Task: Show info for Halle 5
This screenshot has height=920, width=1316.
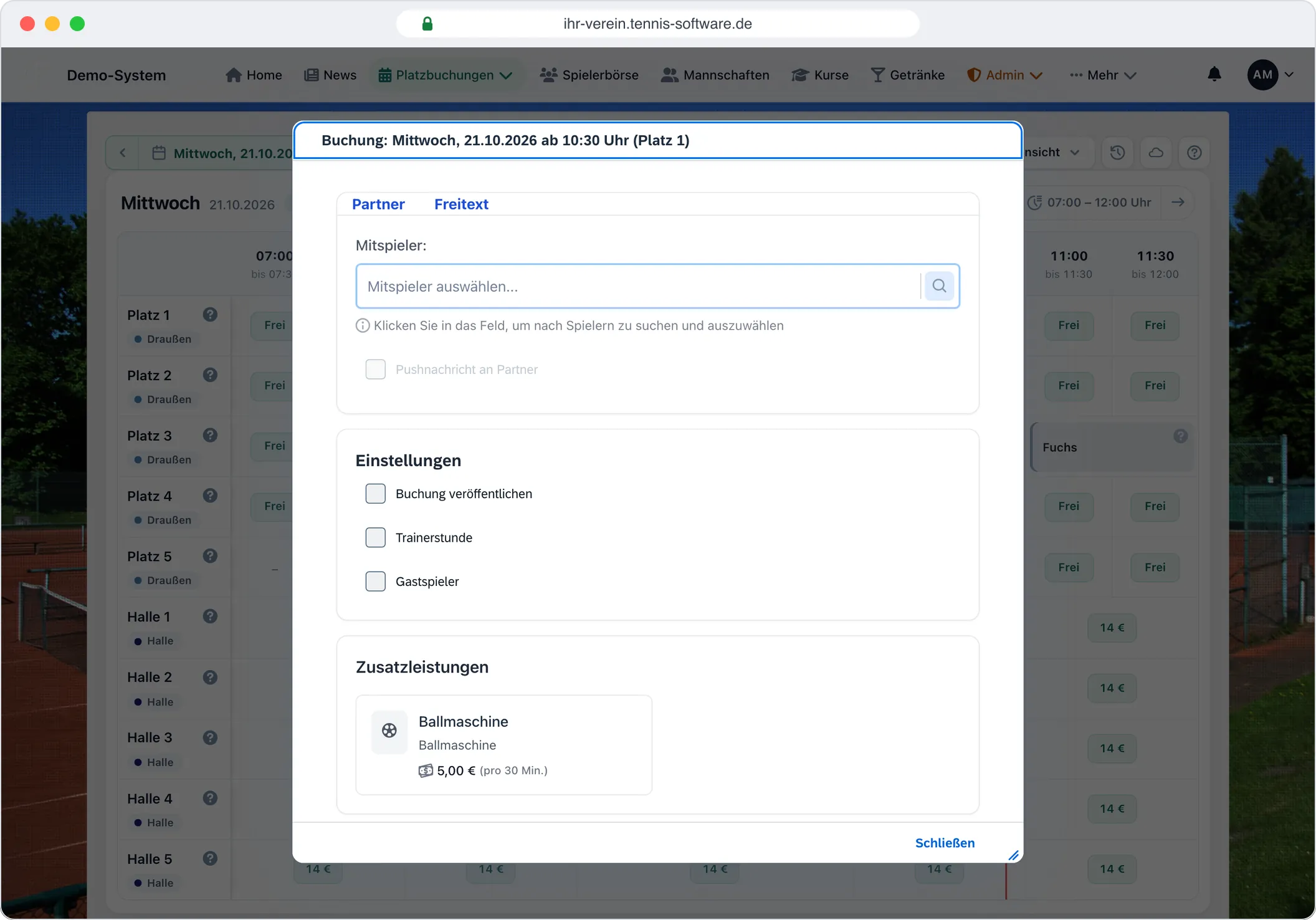Action: tap(210, 859)
